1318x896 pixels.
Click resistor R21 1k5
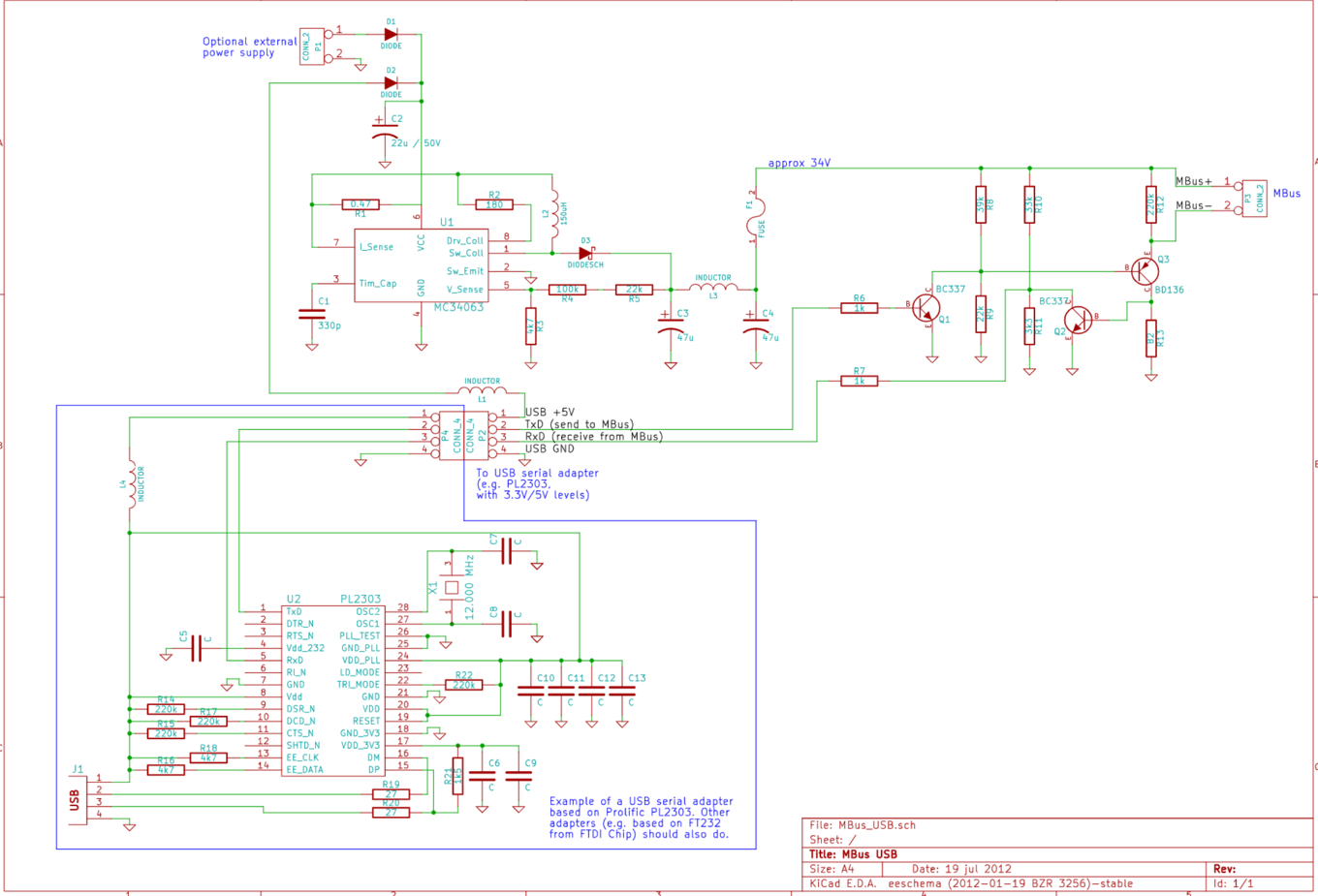[457, 776]
